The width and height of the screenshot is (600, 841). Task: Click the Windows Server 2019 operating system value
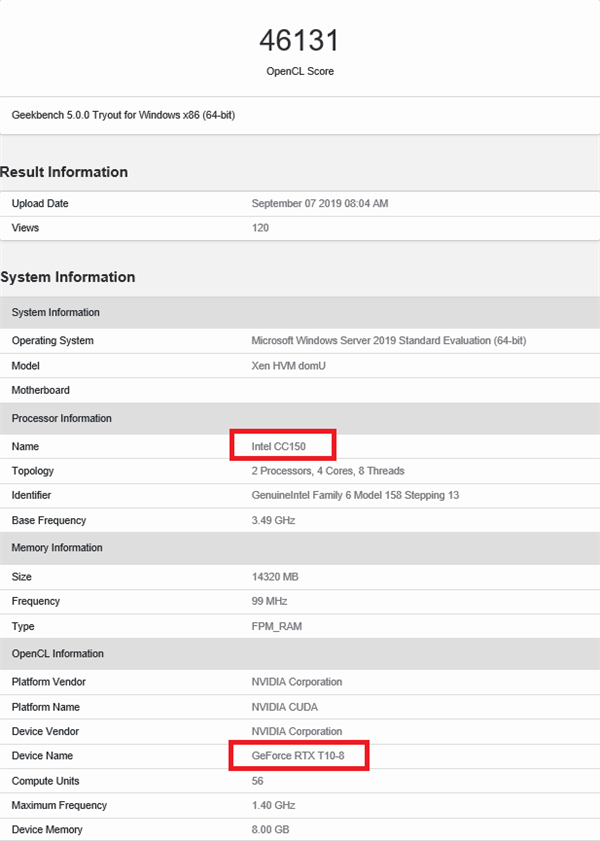pos(388,341)
